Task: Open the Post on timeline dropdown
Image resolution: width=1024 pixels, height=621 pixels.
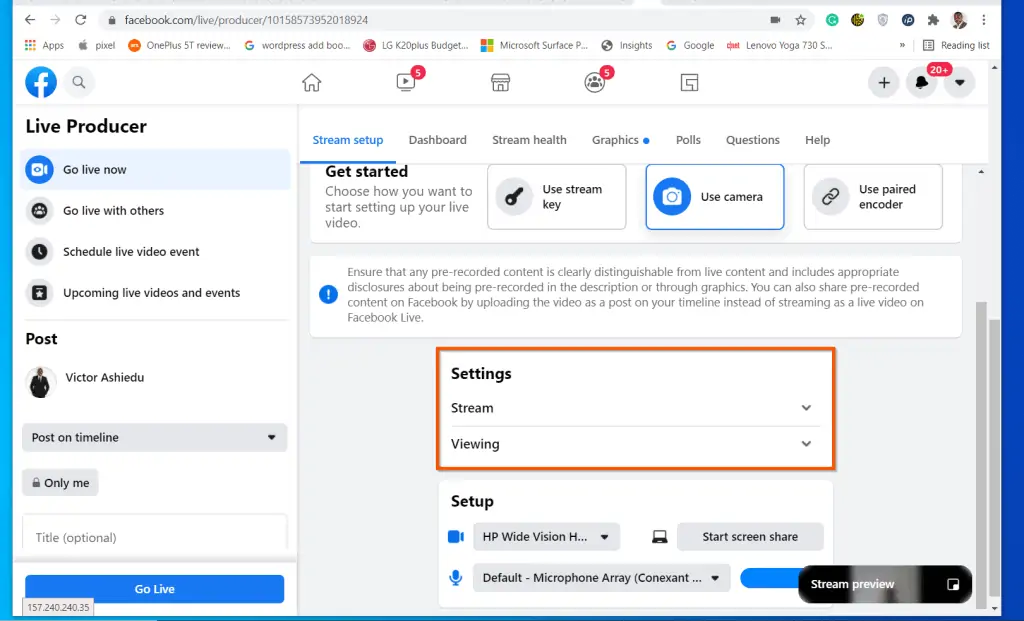Action: click(154, 438)
